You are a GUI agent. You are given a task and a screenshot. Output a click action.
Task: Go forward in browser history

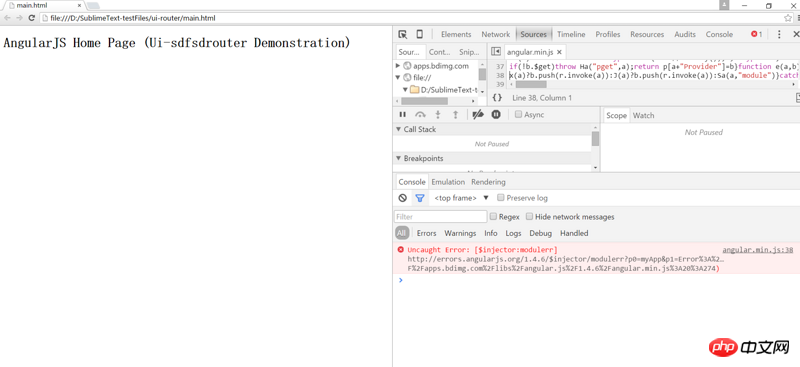19,18
